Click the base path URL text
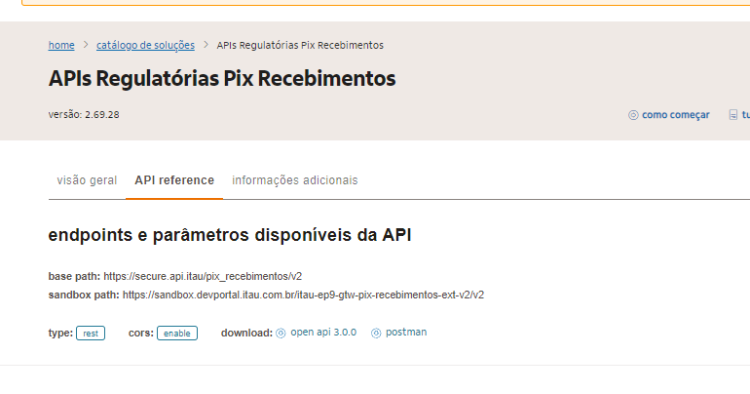 (203, 277)
